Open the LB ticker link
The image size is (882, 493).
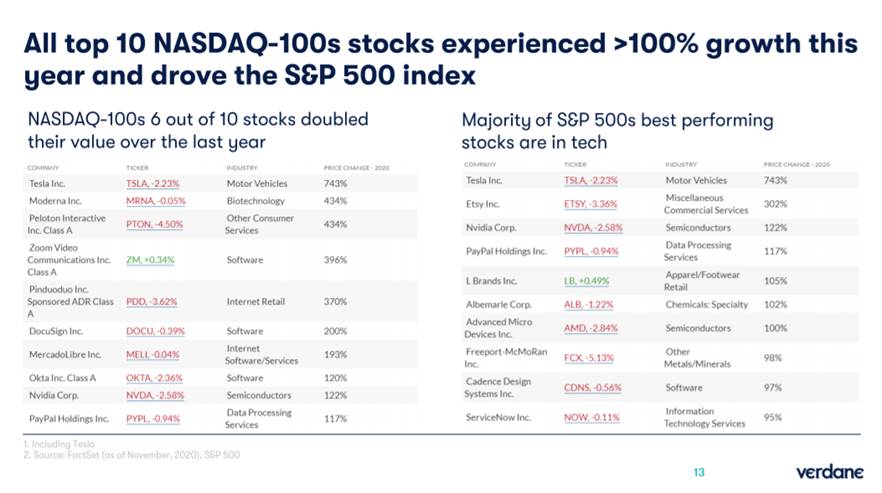point(586,281)
